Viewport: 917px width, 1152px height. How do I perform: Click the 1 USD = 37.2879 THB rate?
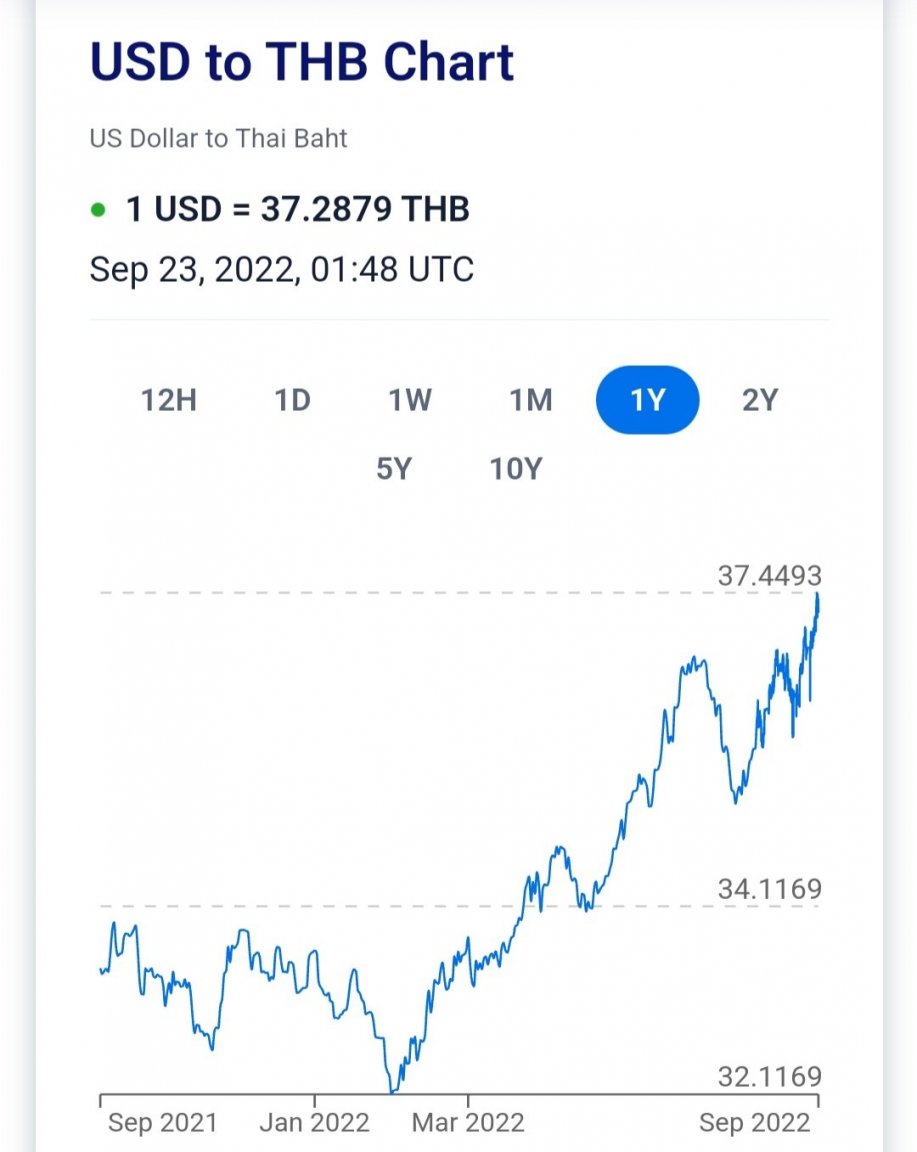coord(298,209)
